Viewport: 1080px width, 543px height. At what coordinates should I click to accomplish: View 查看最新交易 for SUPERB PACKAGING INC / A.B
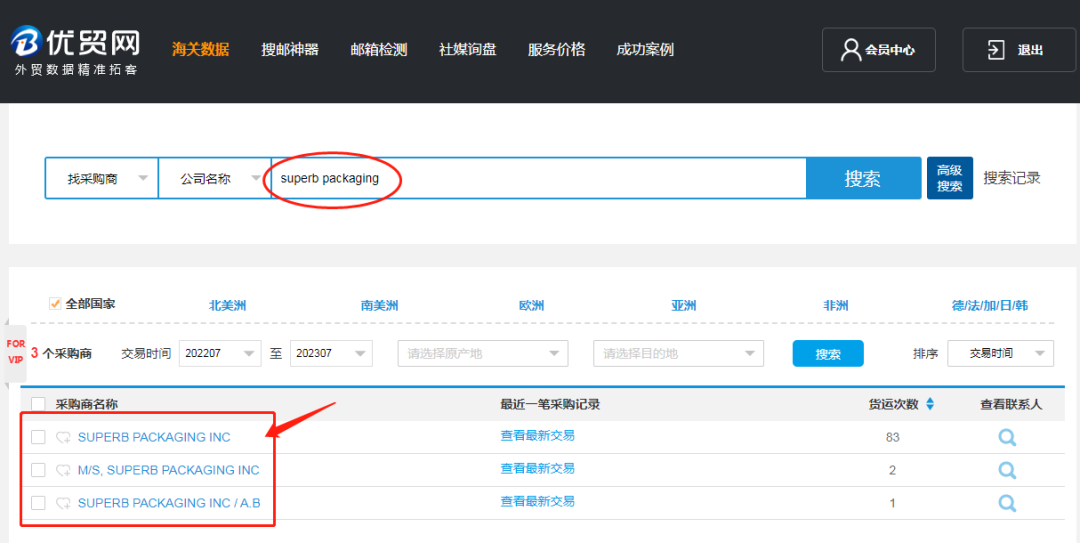click(x=538, y=502)
